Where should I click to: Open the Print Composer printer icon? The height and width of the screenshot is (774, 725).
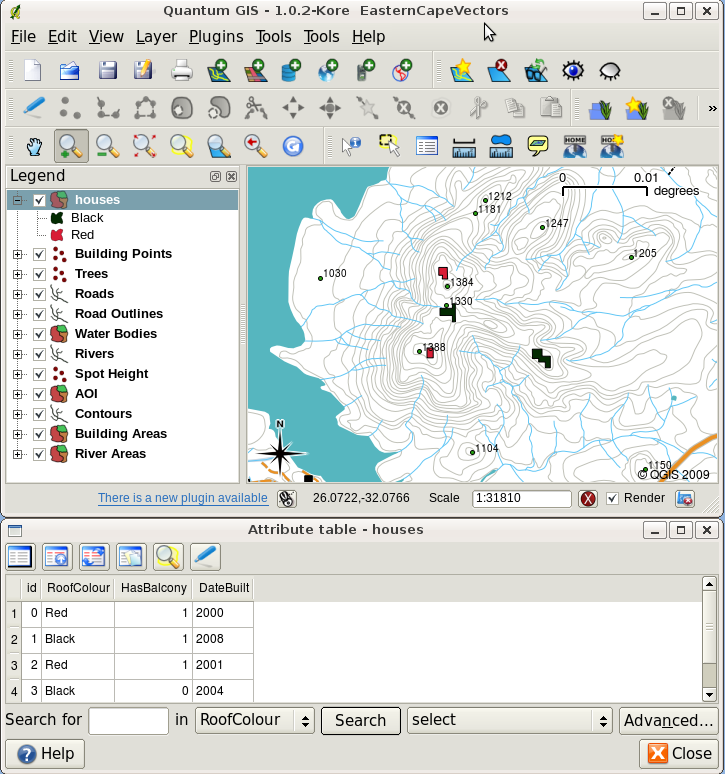tap(181, 71)
